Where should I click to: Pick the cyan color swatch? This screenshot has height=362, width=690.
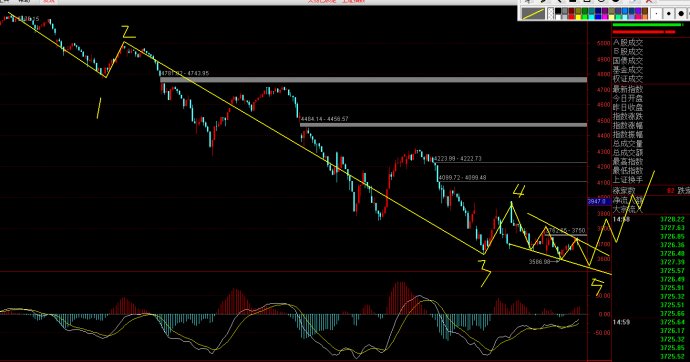[591, 17]
